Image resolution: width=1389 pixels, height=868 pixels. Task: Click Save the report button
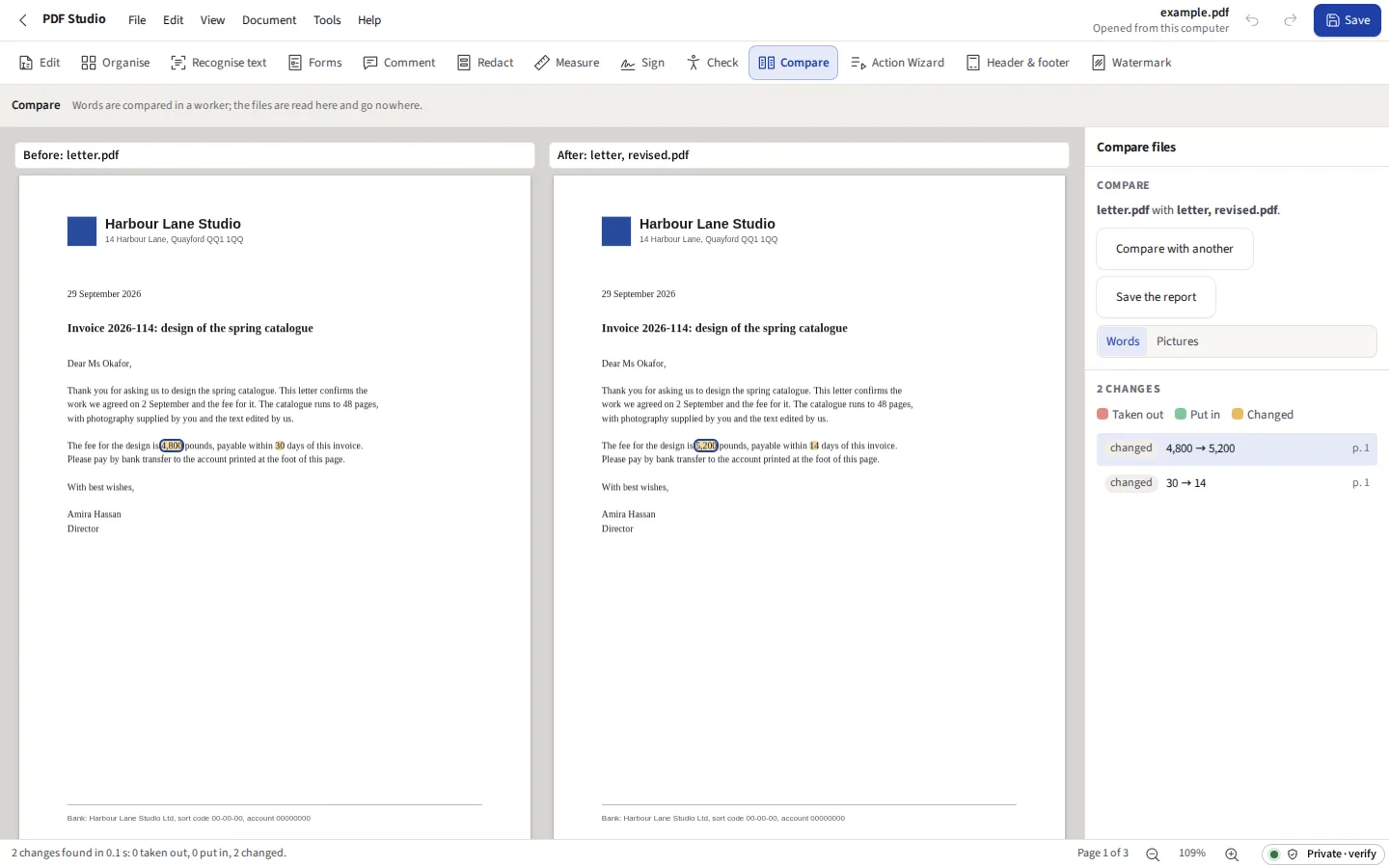(x=1156, y=297)
